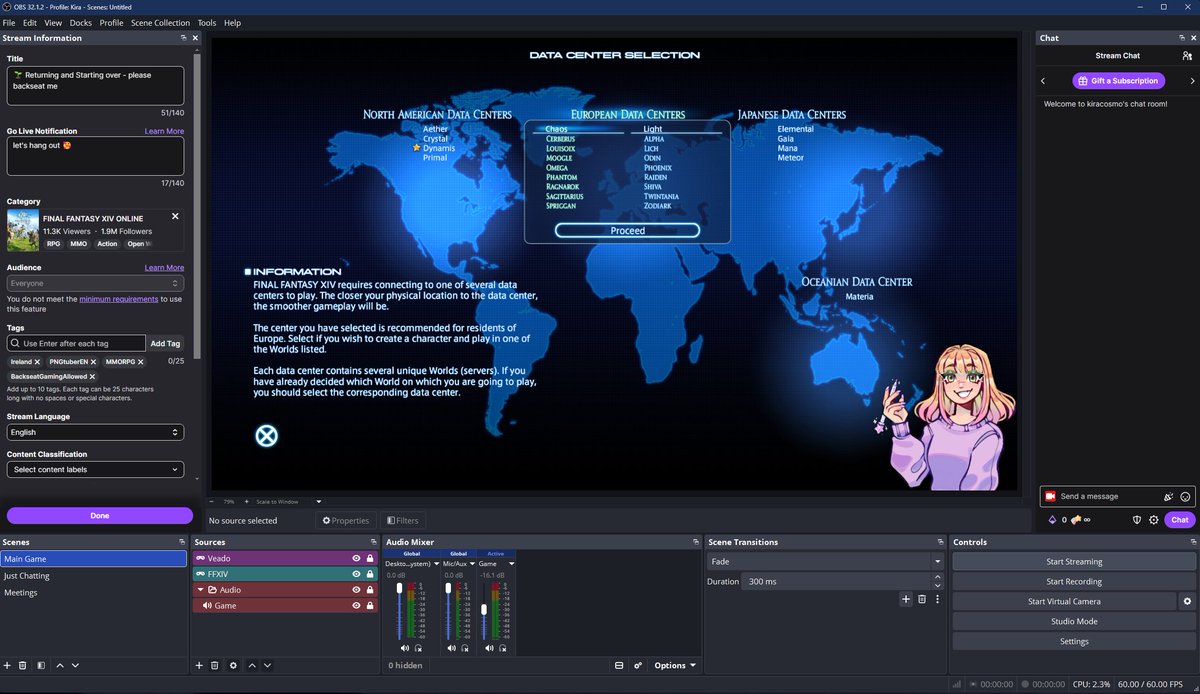1200x694 pixels.
Task: Click Start Streaming button
Action: 1074,562
